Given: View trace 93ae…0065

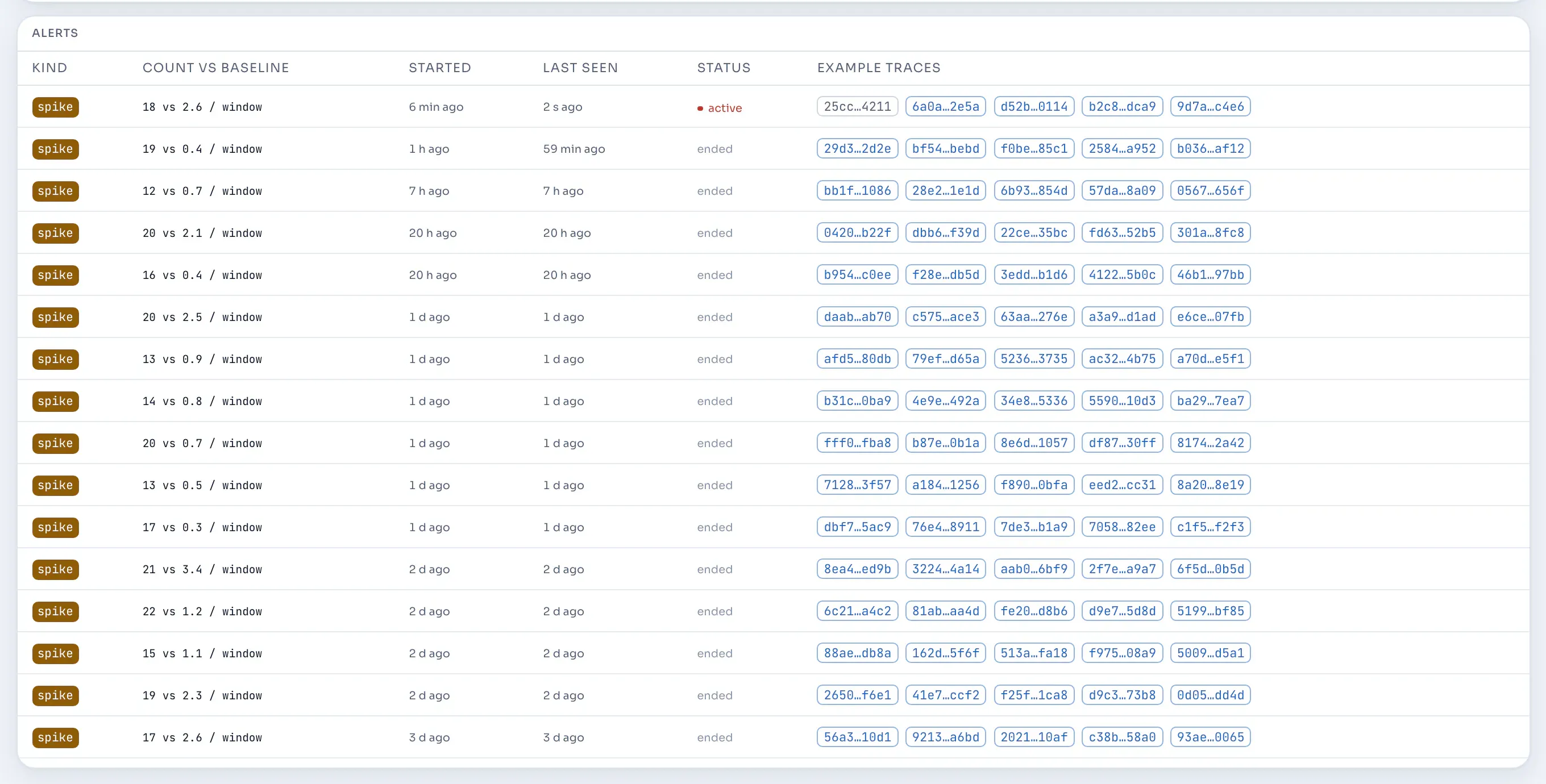Looking at the screenshot, I should pyautogui.click(x=1210, y=737).
